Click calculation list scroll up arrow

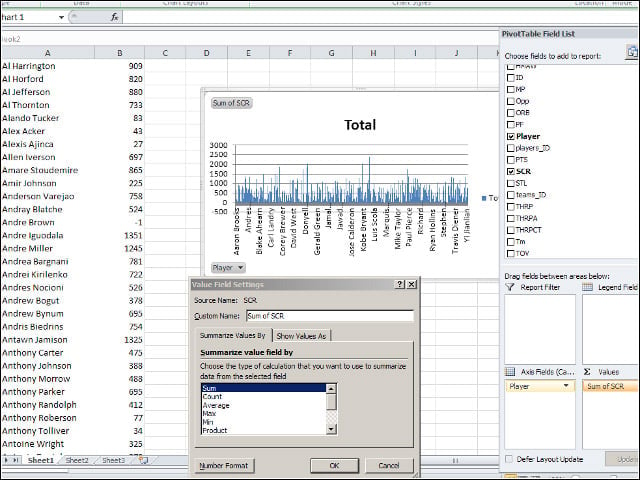[x=331, y=389]
